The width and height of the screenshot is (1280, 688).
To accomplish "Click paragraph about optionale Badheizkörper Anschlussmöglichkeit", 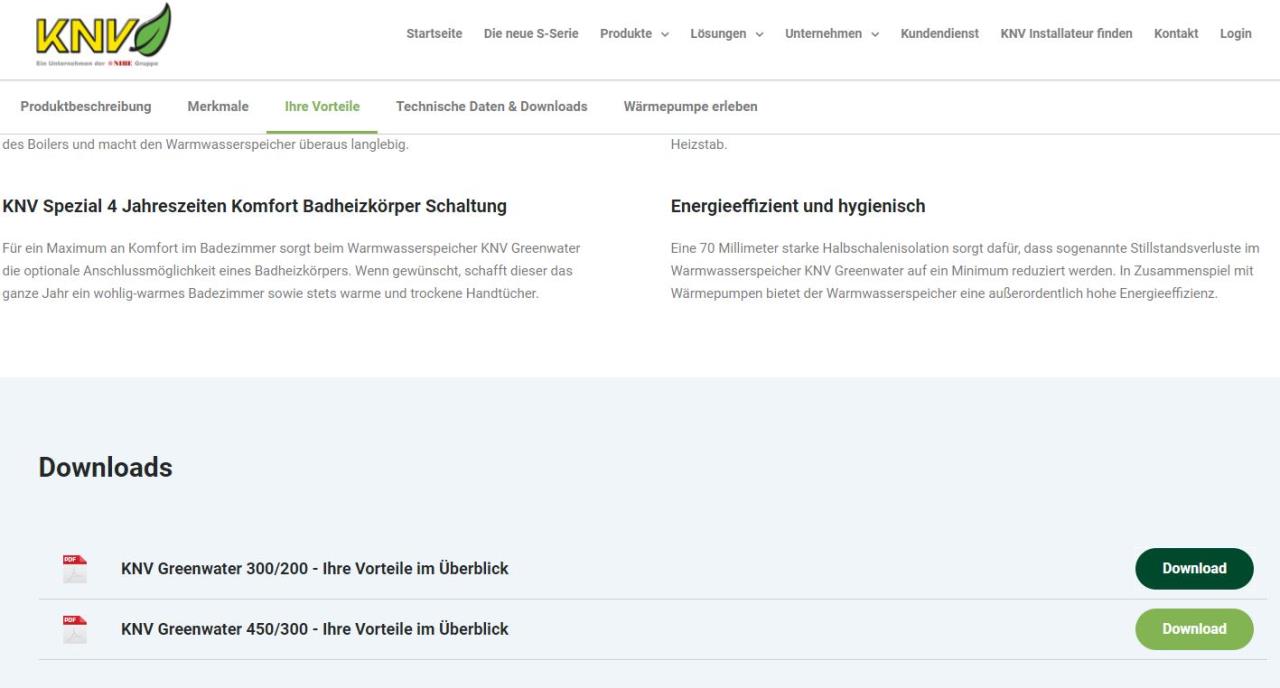I will click(291, 271).
